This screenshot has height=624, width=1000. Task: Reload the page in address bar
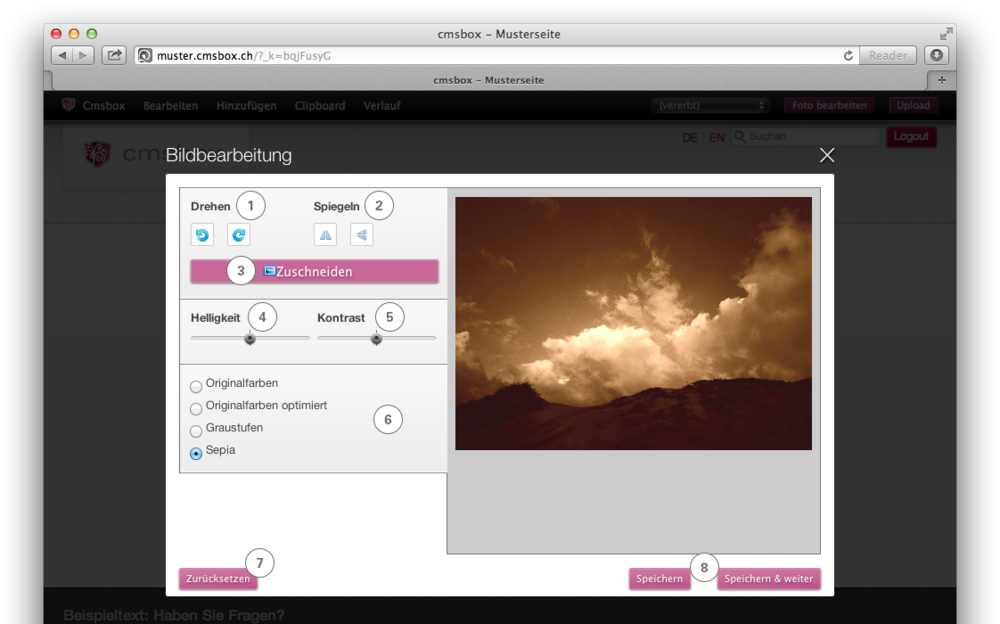(x=848, y=56)
